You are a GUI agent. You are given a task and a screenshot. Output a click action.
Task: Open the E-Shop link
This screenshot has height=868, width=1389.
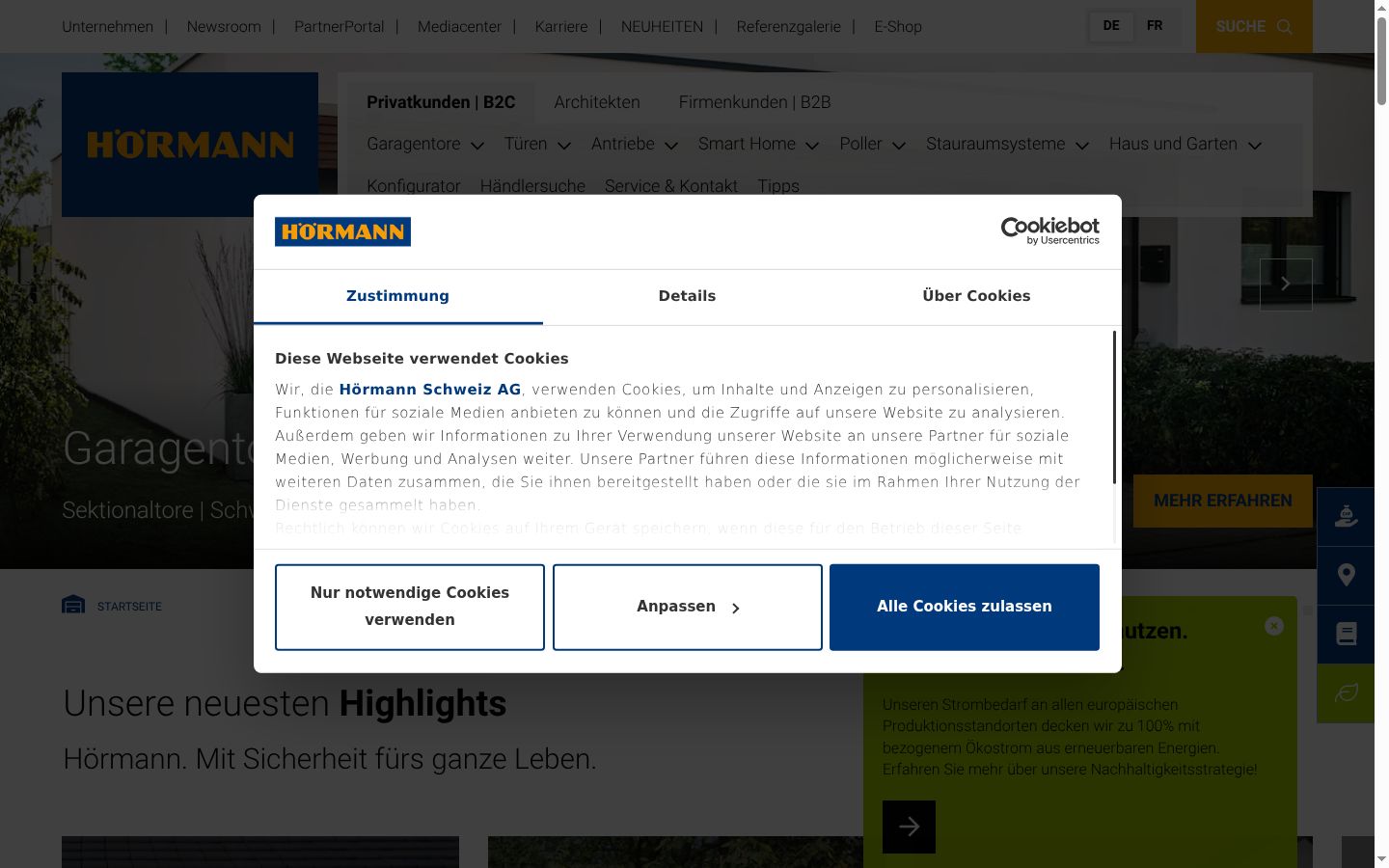(898, 27)
